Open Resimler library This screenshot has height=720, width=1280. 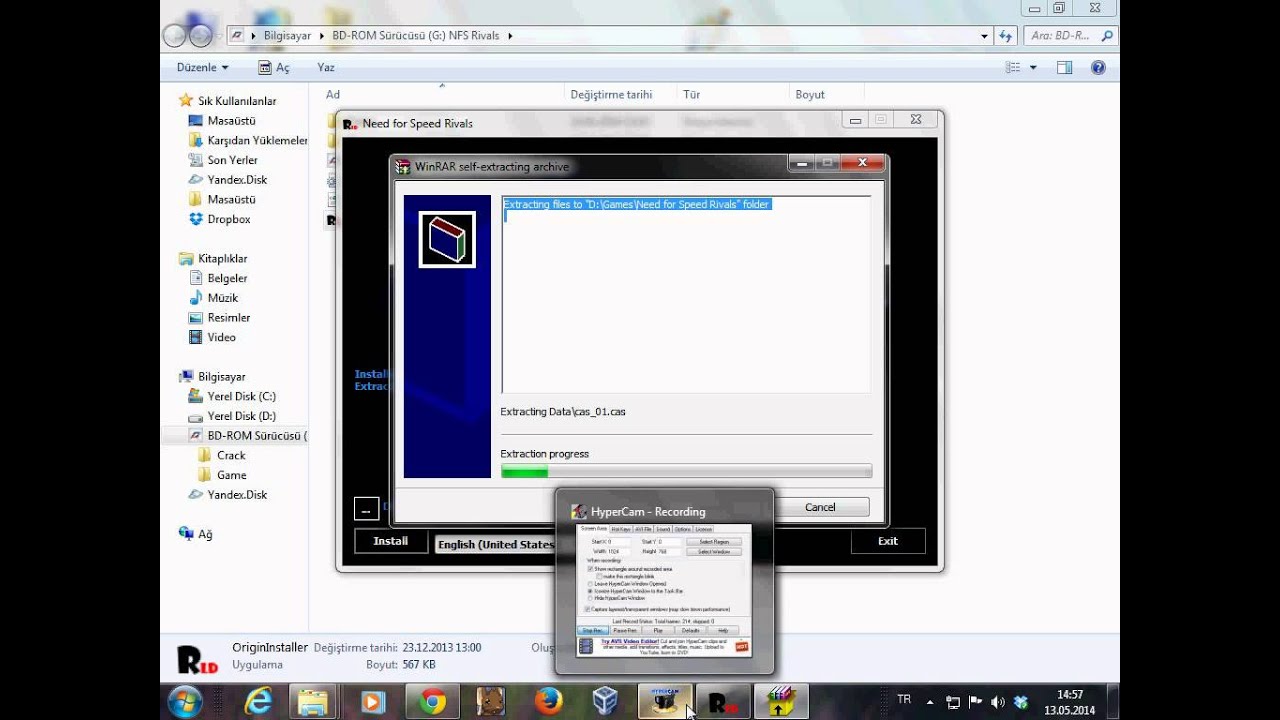pyautogui.click(x=229, y=317)
